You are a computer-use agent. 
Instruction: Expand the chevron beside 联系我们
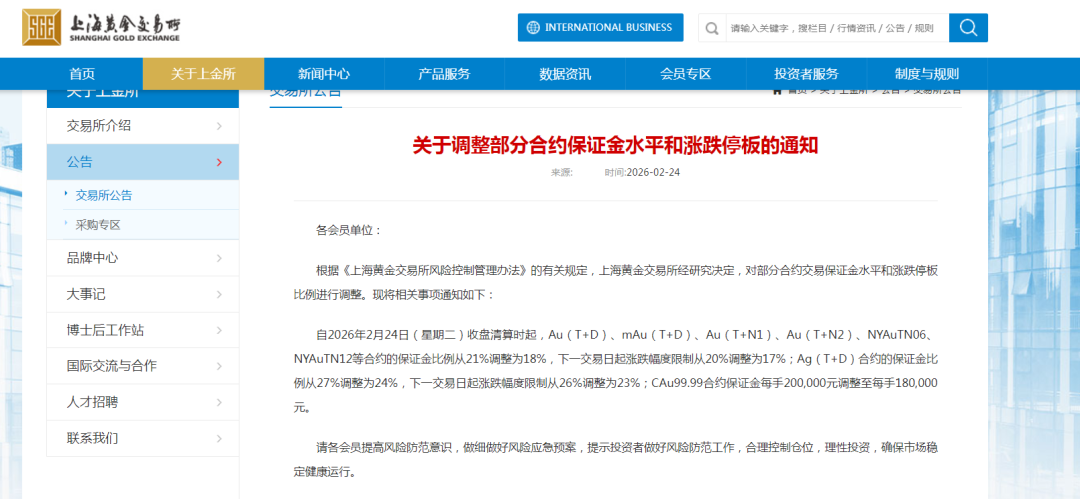tap(219, 438)
